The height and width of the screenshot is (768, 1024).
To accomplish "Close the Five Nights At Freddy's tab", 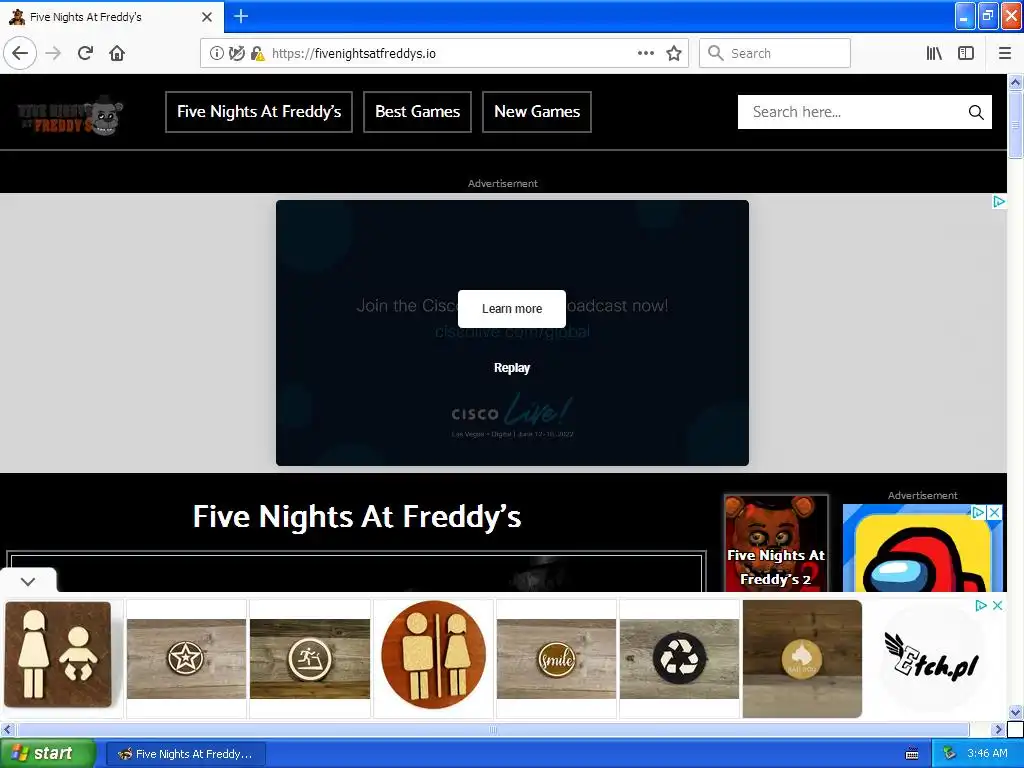I will point(207,17).
